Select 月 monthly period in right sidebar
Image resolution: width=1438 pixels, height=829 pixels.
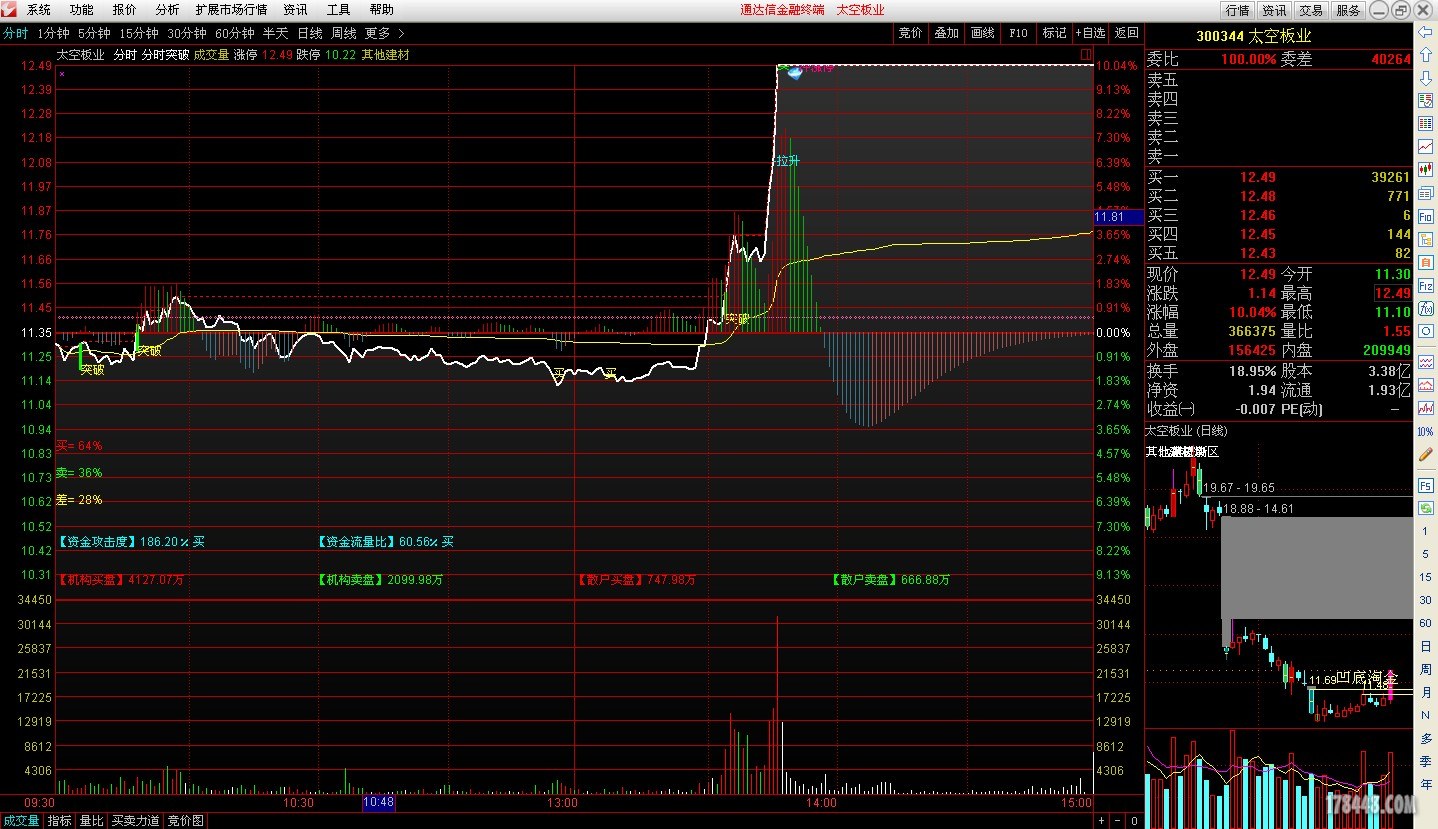pos(1425,692)
